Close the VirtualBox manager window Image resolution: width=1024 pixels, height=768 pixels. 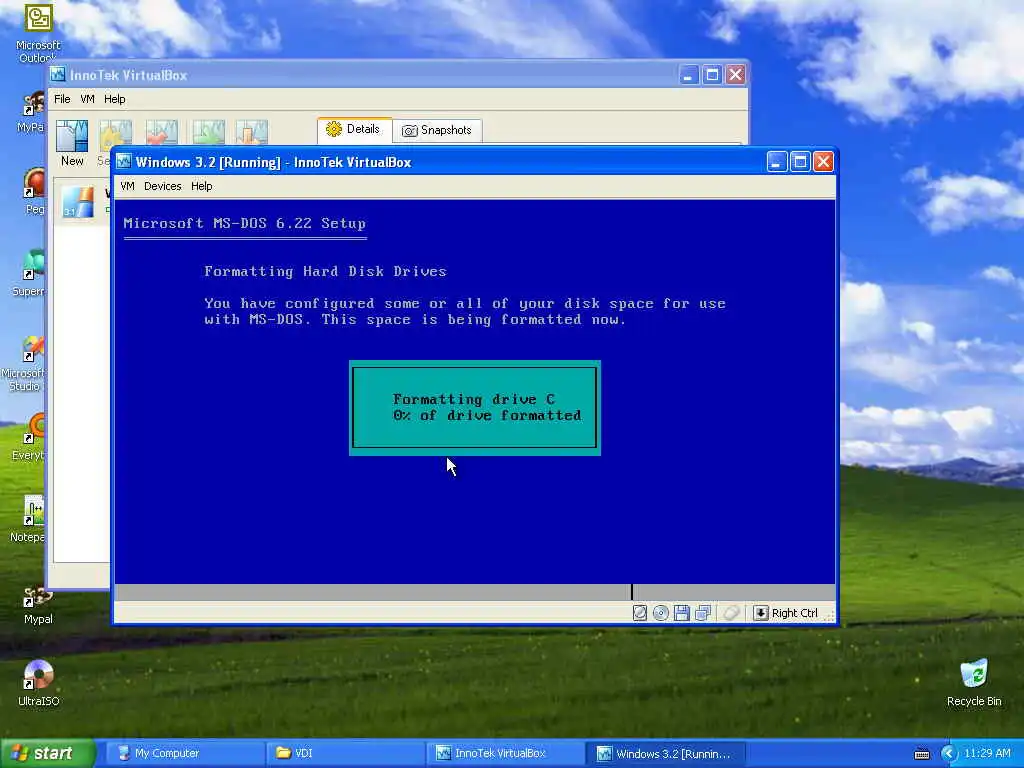(x=735, y=75)
